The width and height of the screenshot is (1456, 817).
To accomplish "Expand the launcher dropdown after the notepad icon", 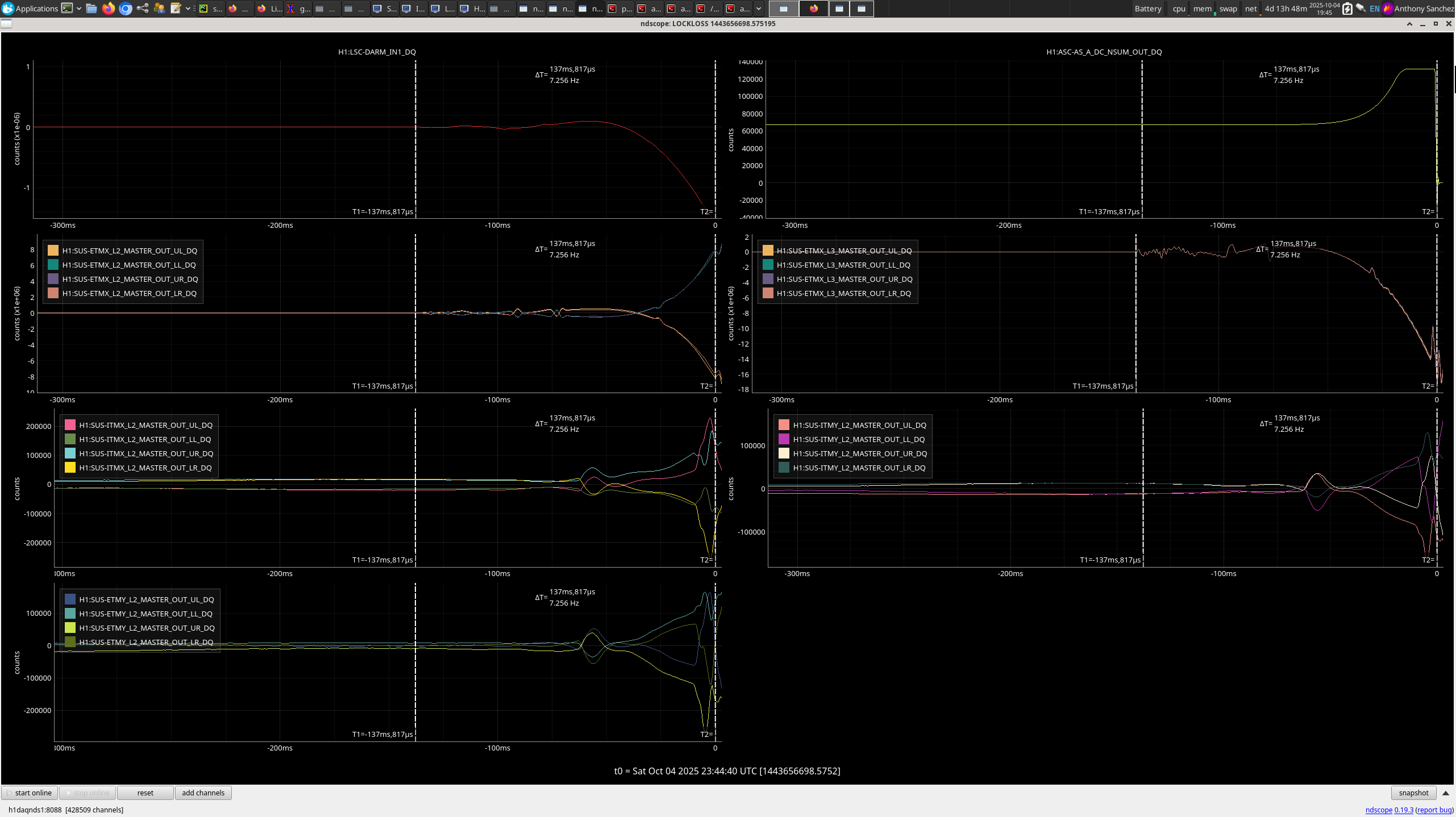I will click(188, 9).
